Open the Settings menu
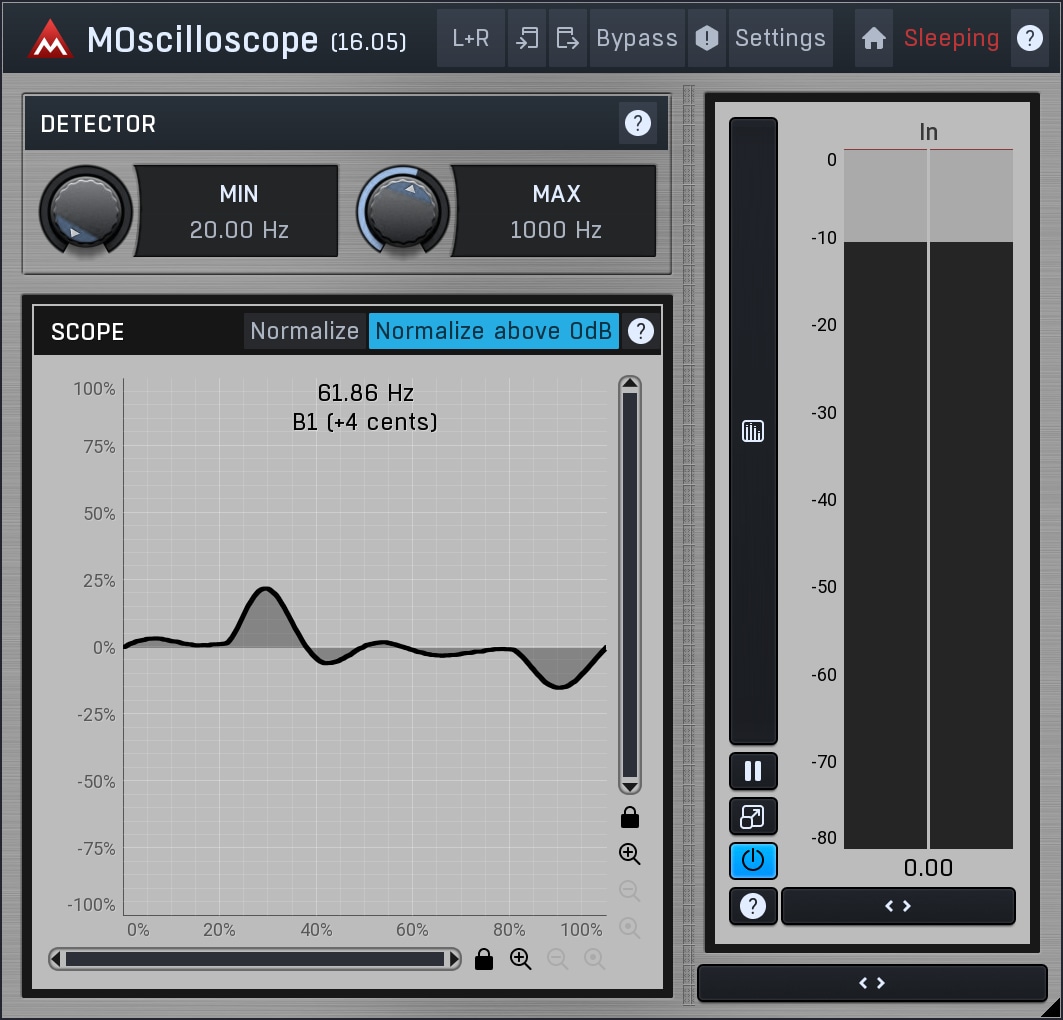This screenshot has width=1063, height=1020. 780,38
